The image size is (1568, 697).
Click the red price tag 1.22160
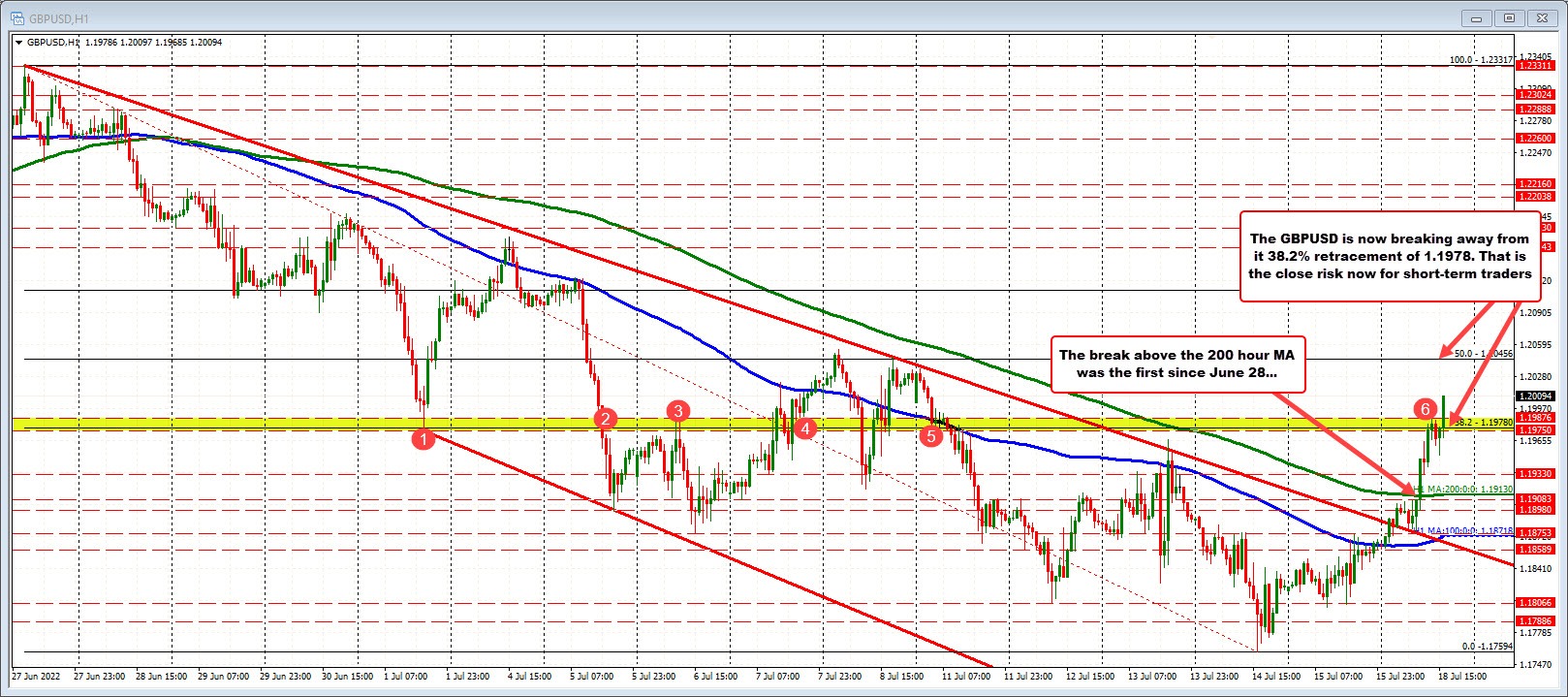[x=1535, y=183]
